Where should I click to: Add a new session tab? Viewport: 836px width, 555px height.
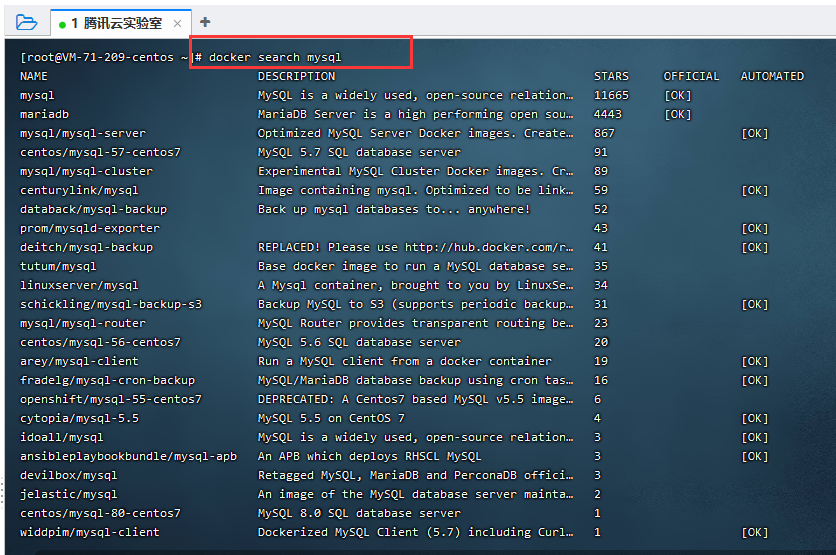click(x=205, y=22)
